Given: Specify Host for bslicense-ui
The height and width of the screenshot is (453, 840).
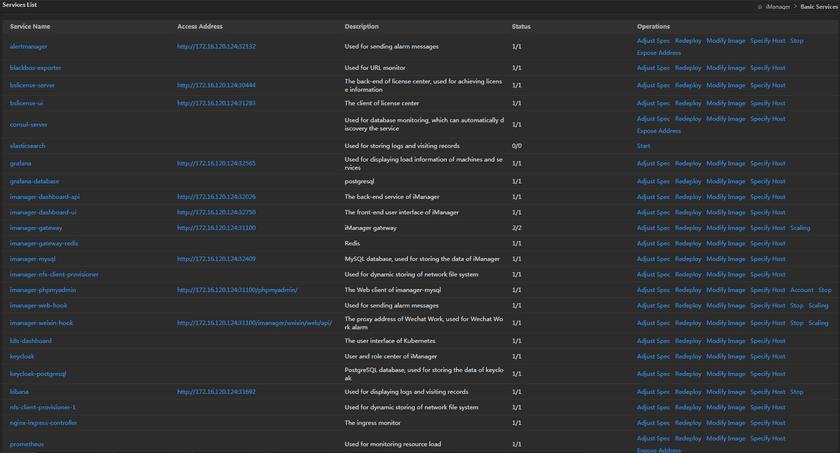Looking at the screenshot, I should pyautogui.click(x=768, y=103).
